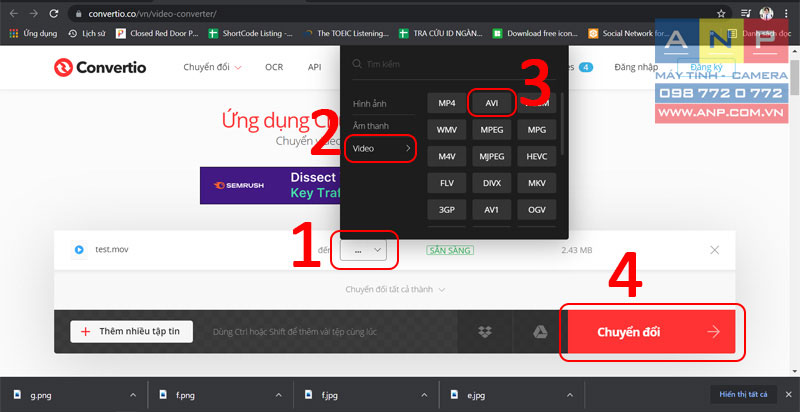Screen dimensions: 800x412
Task: Open the TRA CỨU ID NGÂN bookmark
Action: click(441, 33)
